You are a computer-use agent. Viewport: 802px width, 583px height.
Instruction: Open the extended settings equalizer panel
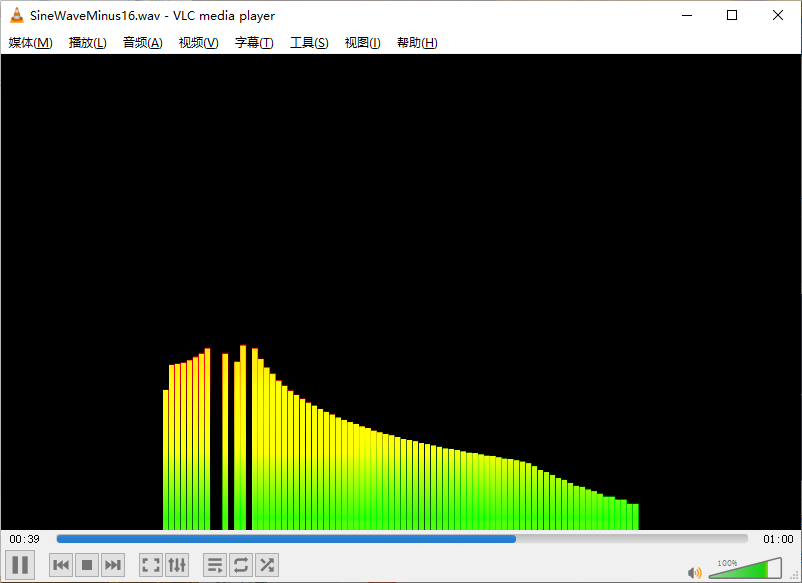177,564
